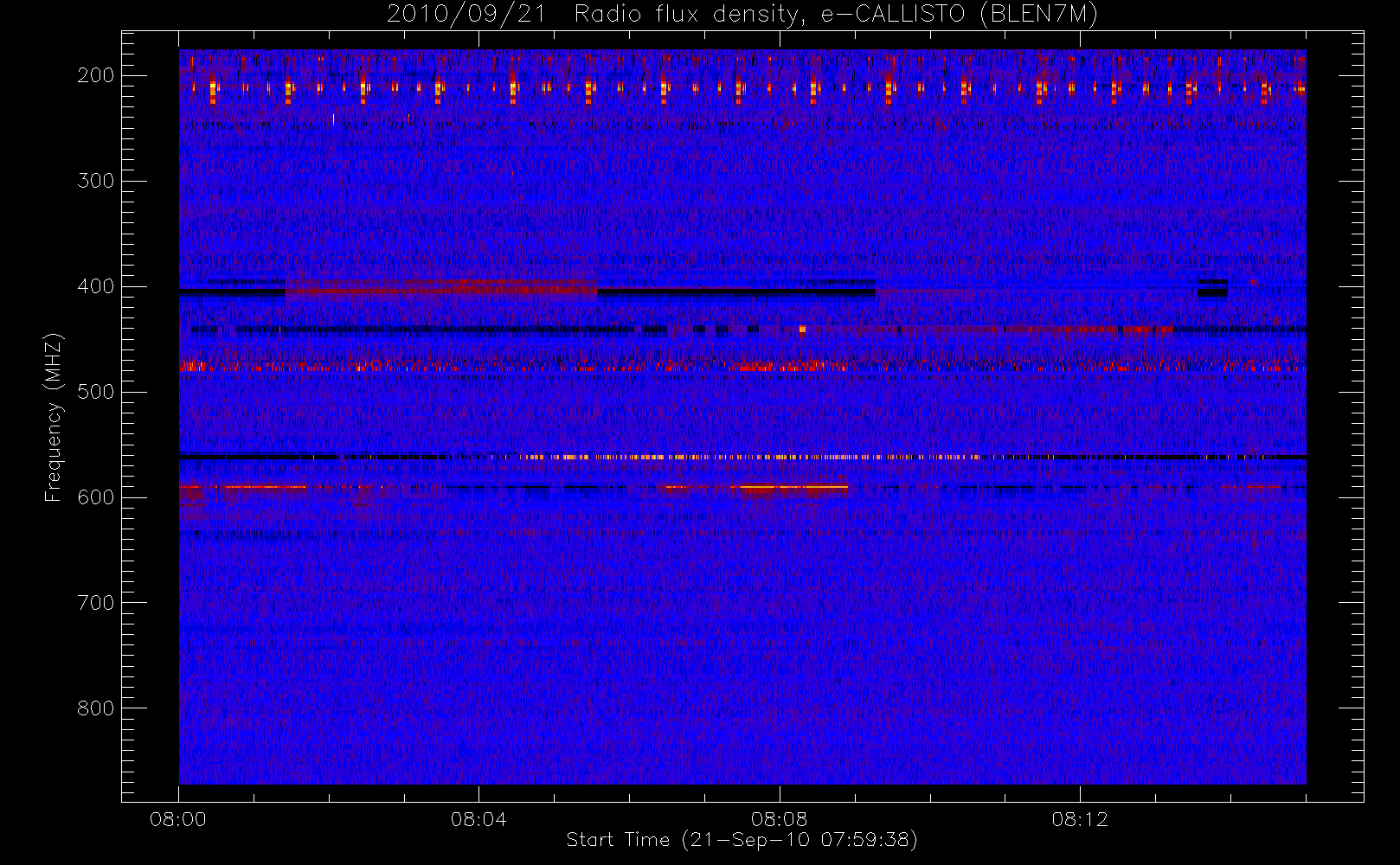Click the 08:04 time tick label
Screen dimensions: 1400x865
[x=478, y=819]
